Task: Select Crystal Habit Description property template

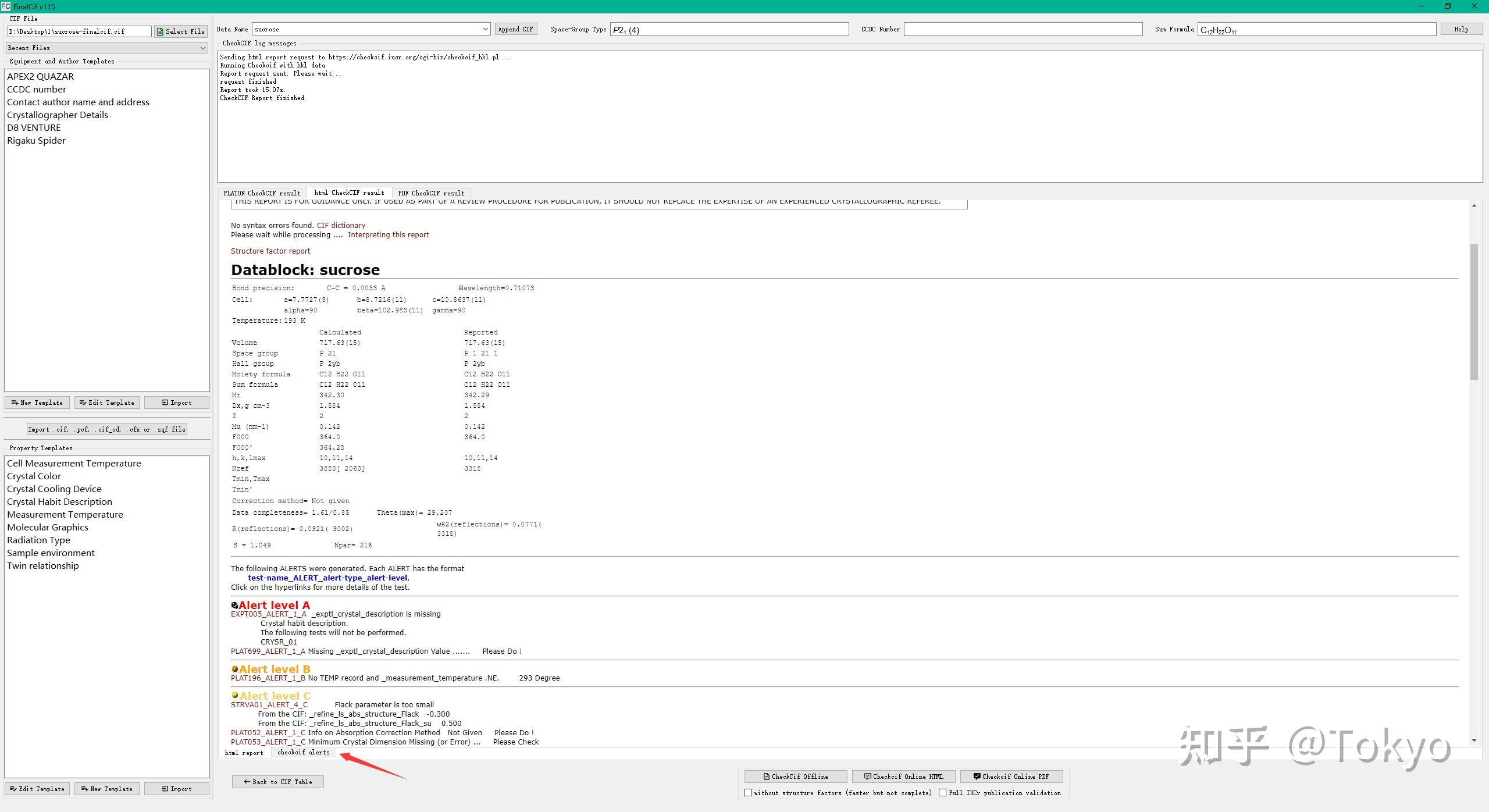Action: pyautogui.click(x=59, y=502)
